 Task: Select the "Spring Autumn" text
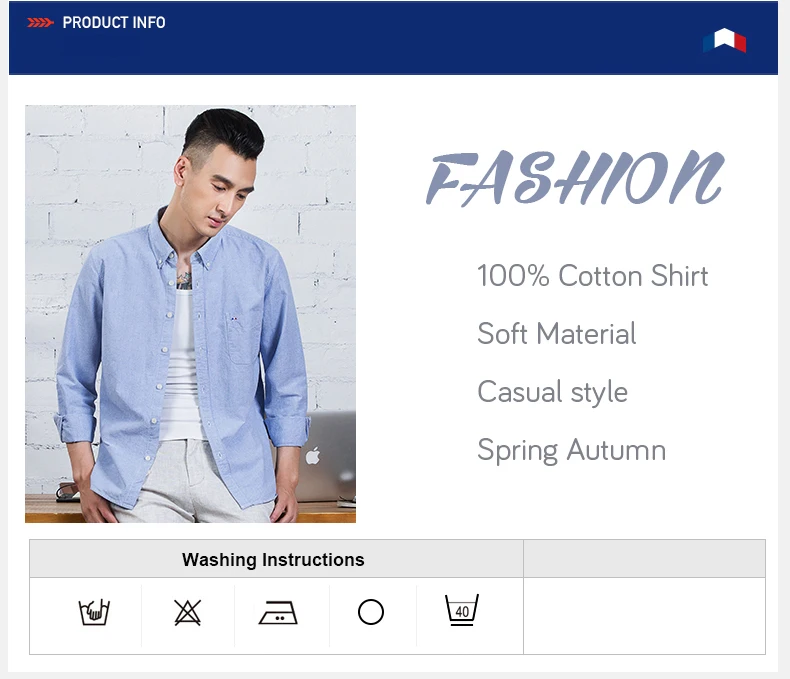click(x=572, y=450)
